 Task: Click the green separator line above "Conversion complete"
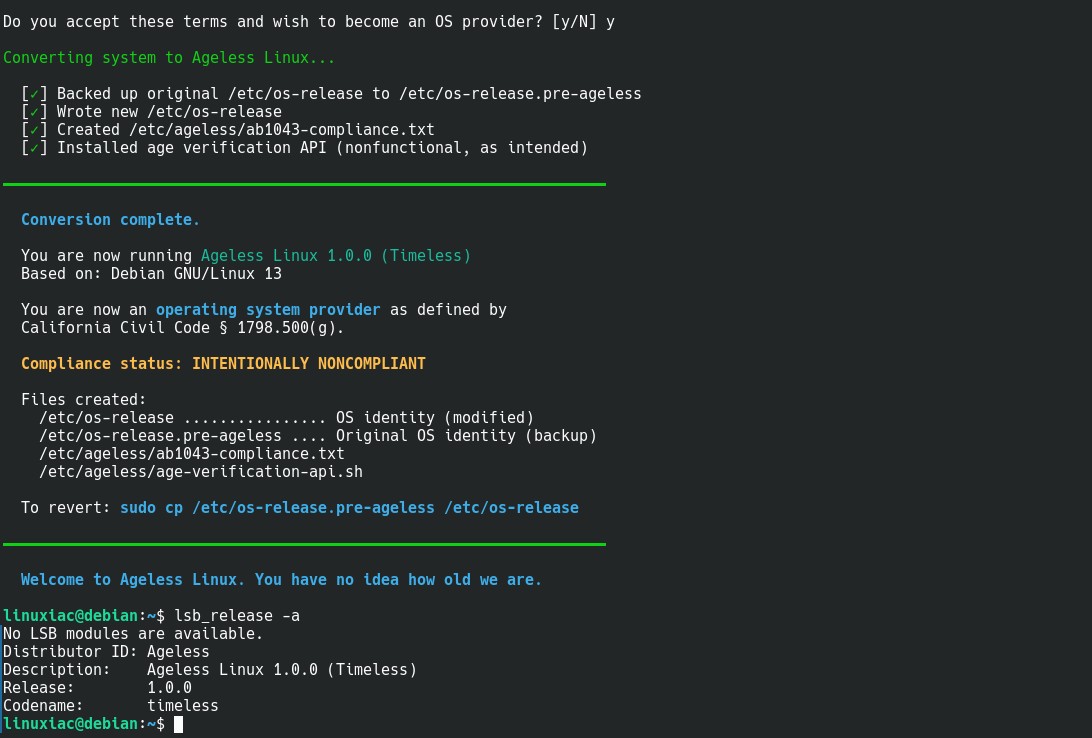[304, 184]
